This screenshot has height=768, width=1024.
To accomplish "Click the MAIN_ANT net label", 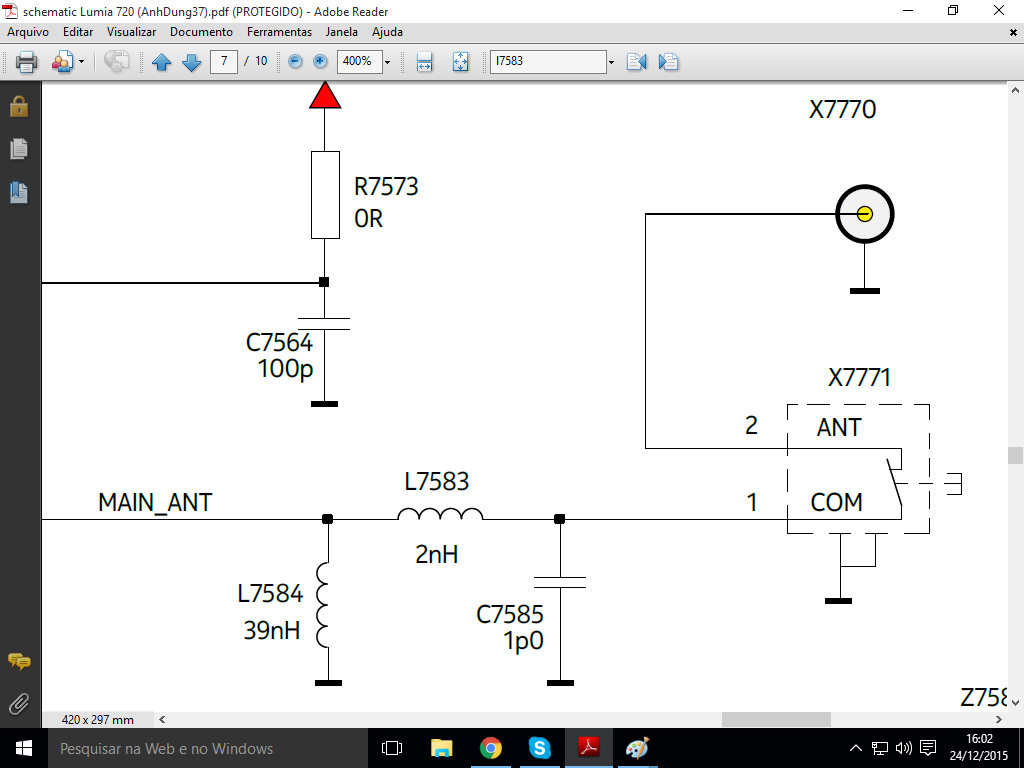I will (x=155, y=503).
